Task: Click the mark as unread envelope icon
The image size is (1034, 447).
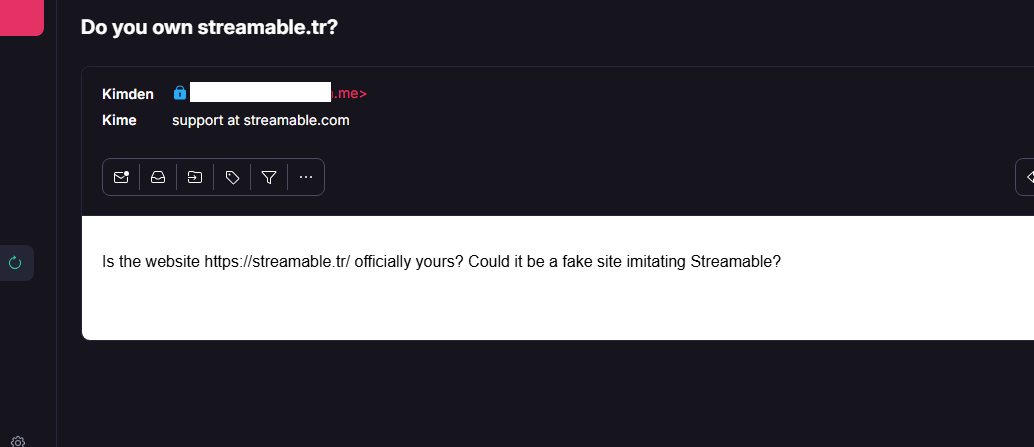Action: pos(121,177)
